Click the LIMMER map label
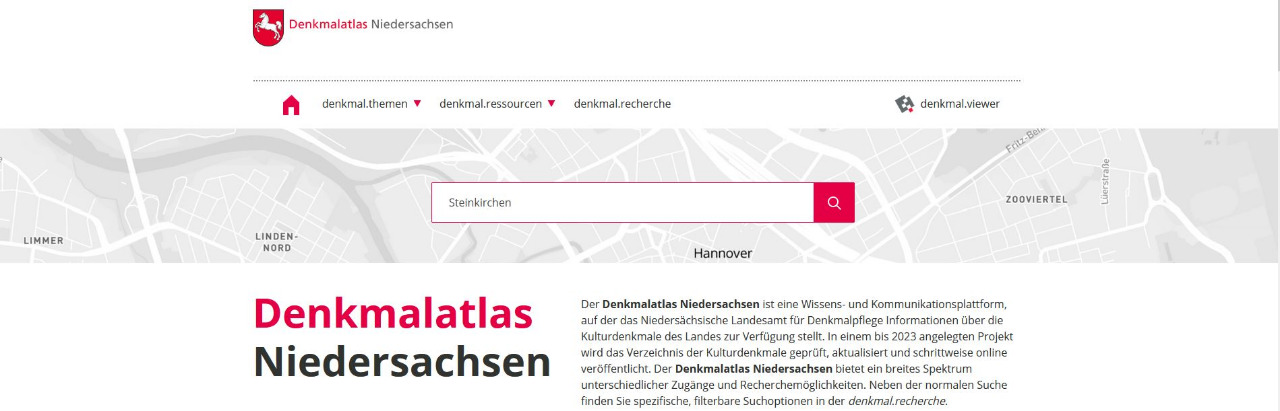The image size is (1280, 411). pos(43,241)
